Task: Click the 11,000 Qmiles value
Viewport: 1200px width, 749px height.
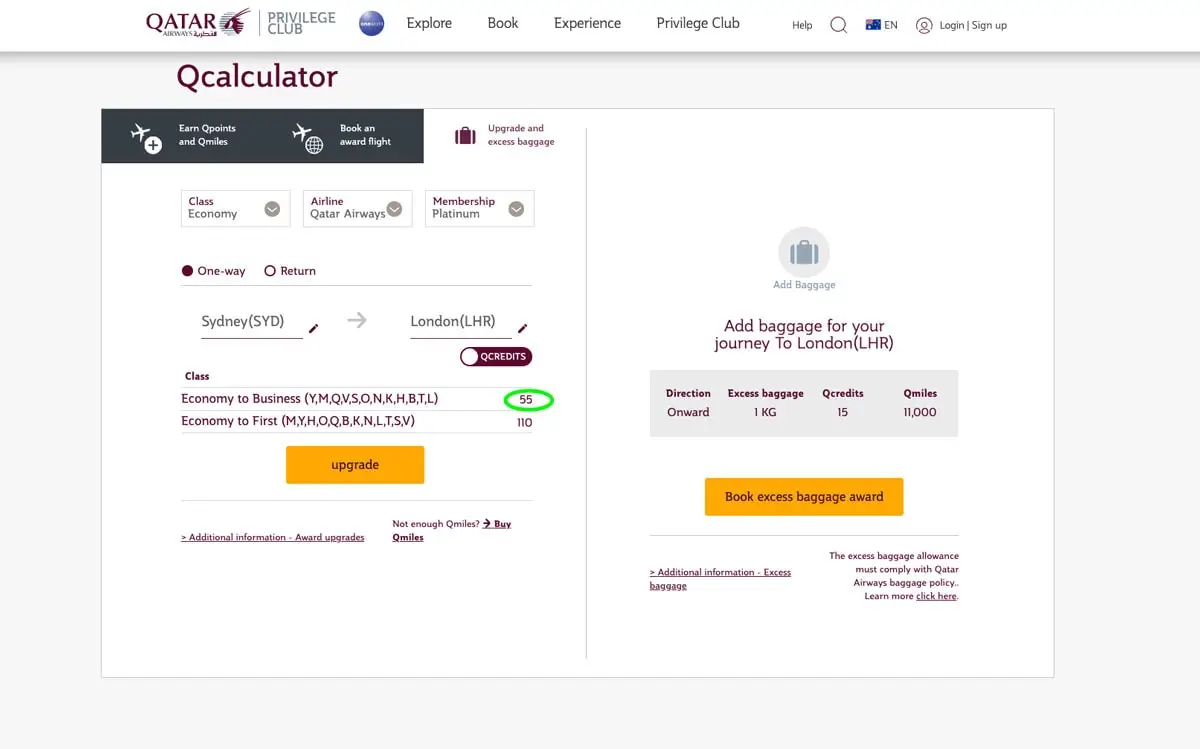Action: pyautogui.click(x=919, y=412)
